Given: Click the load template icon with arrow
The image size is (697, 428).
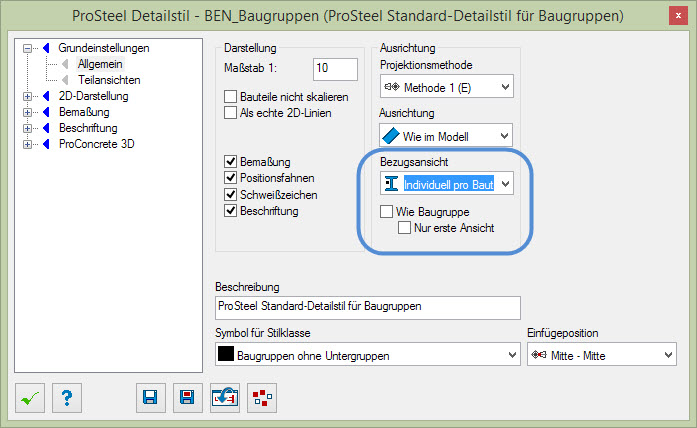Looking at the screenshot, I should click(x=225, y=398).
